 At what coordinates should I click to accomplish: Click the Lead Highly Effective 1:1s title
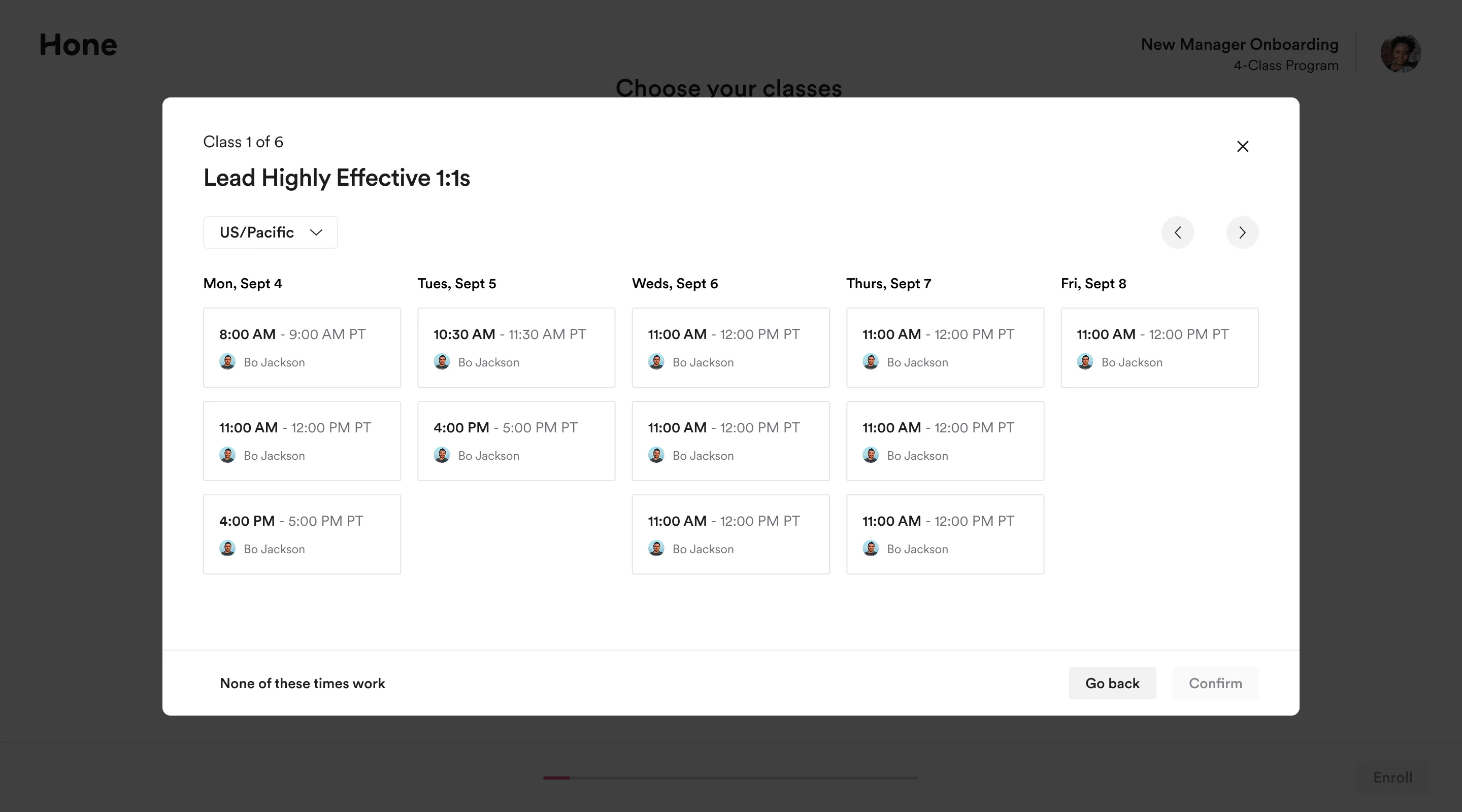337,178
